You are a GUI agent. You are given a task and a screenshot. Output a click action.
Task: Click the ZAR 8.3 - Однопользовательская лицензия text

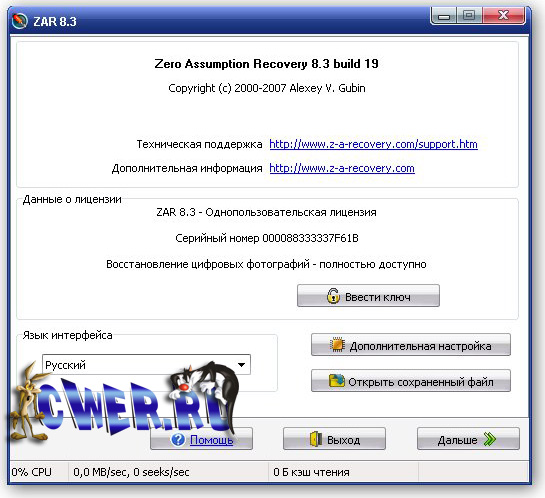point(266,212)
